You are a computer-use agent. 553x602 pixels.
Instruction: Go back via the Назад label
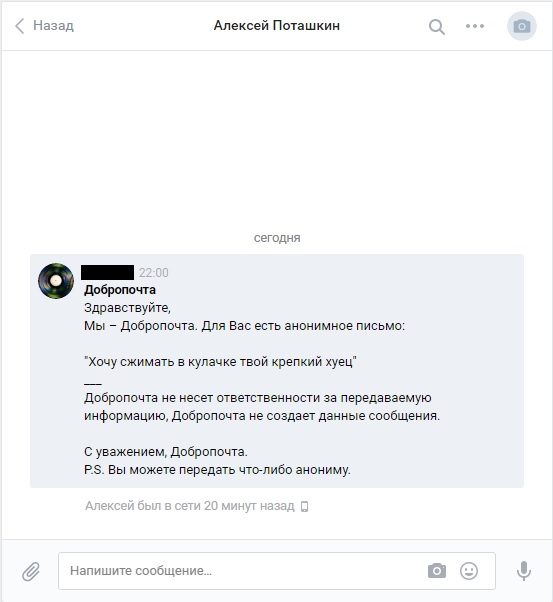(53, 26)
